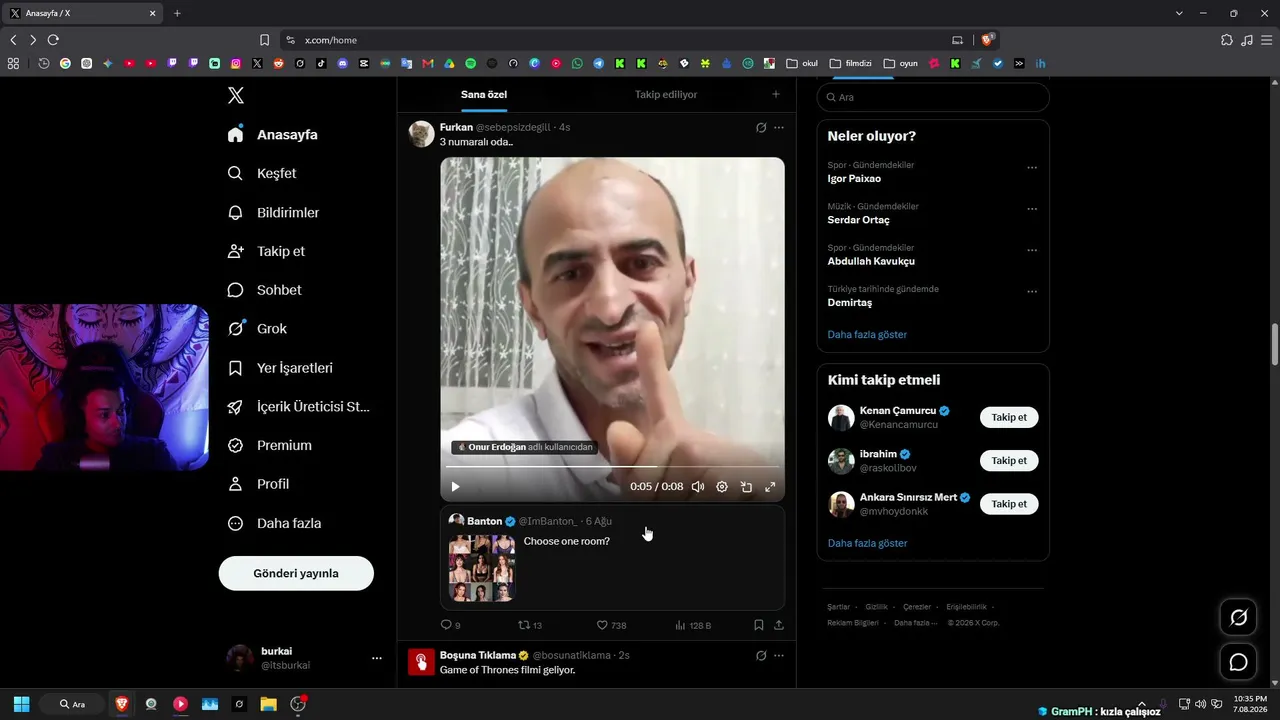Viewport: 1280px width, 720px height.
Task: Open options for Demirtaş trend
Action: click(x=1032, y=292)
